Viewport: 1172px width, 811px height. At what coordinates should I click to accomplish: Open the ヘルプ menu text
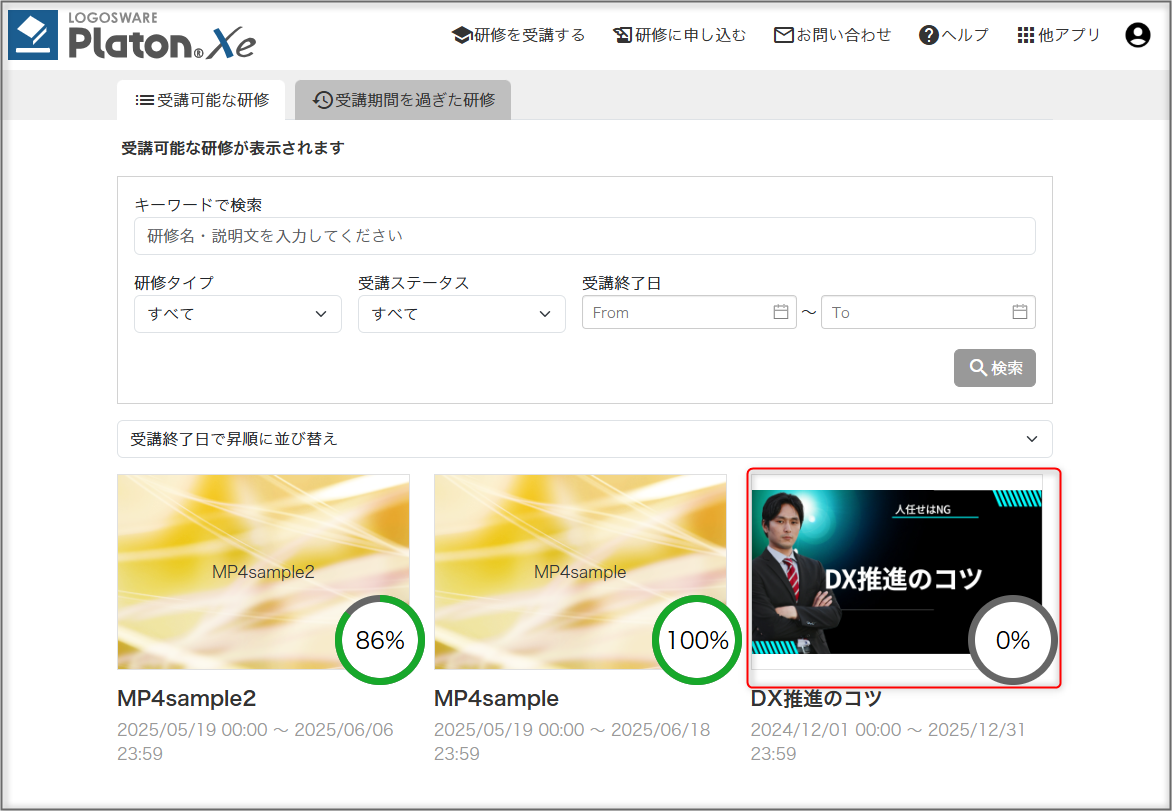coord(965,35)
